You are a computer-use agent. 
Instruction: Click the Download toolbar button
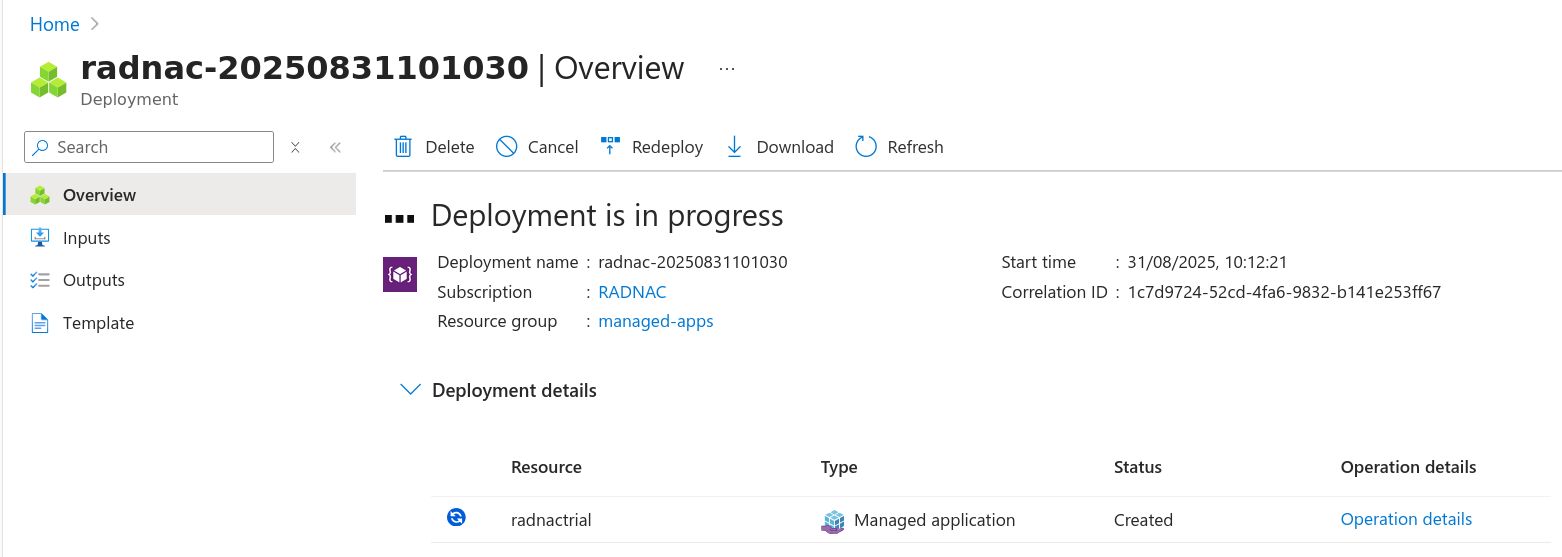click(780, 147)
